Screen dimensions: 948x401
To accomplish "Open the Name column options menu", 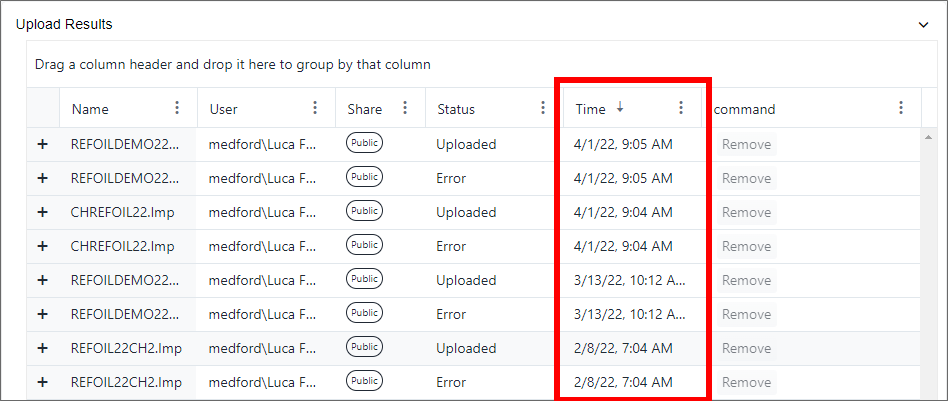I will pyautogui.click(x=178, y=108).
